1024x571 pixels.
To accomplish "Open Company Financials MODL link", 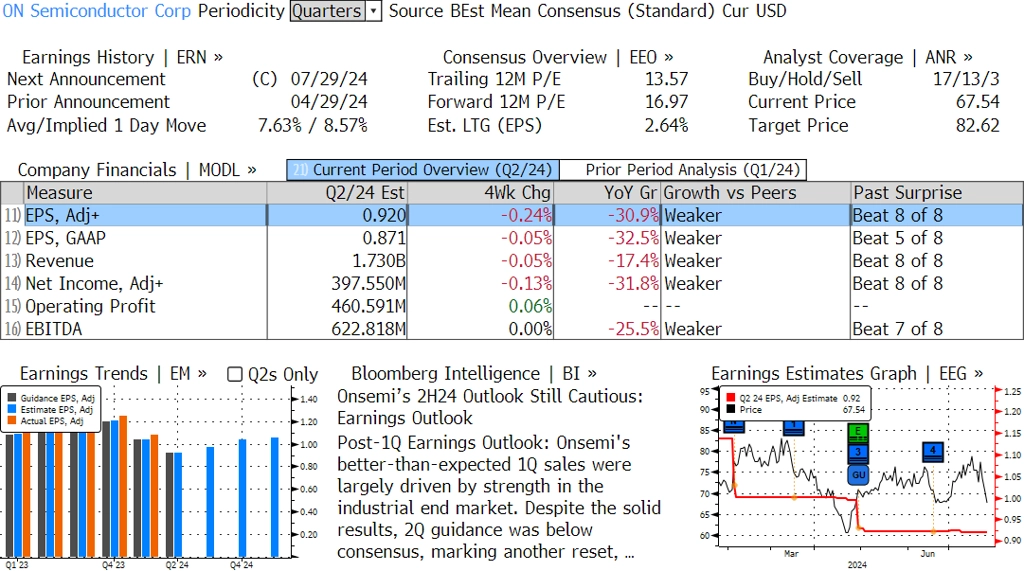I will (136, 170).
